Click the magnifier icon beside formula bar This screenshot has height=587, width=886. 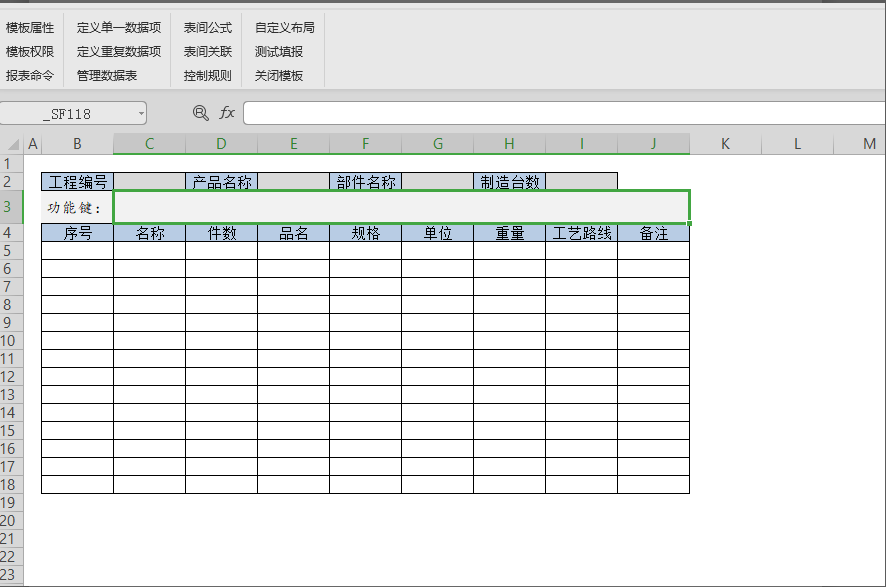point(200,113)
